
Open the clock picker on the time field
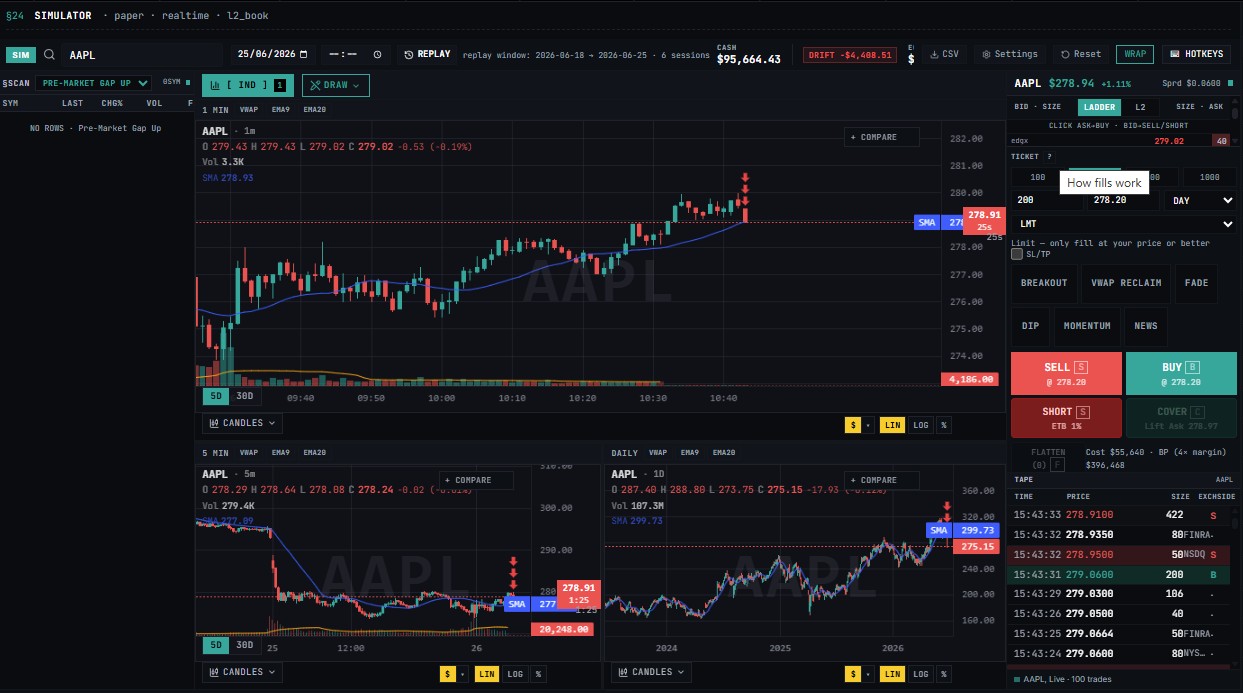(x=377, y=54)
